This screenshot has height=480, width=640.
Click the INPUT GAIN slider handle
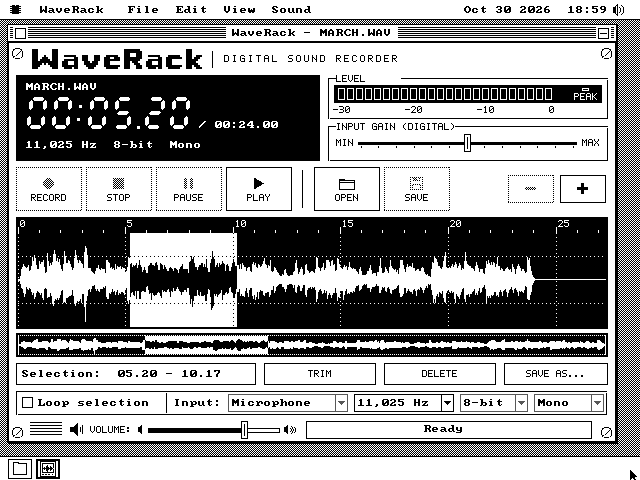[467, 143]
